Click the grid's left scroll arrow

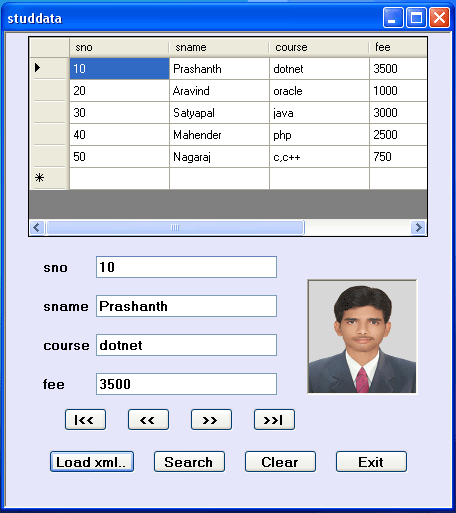coord(37,228)
